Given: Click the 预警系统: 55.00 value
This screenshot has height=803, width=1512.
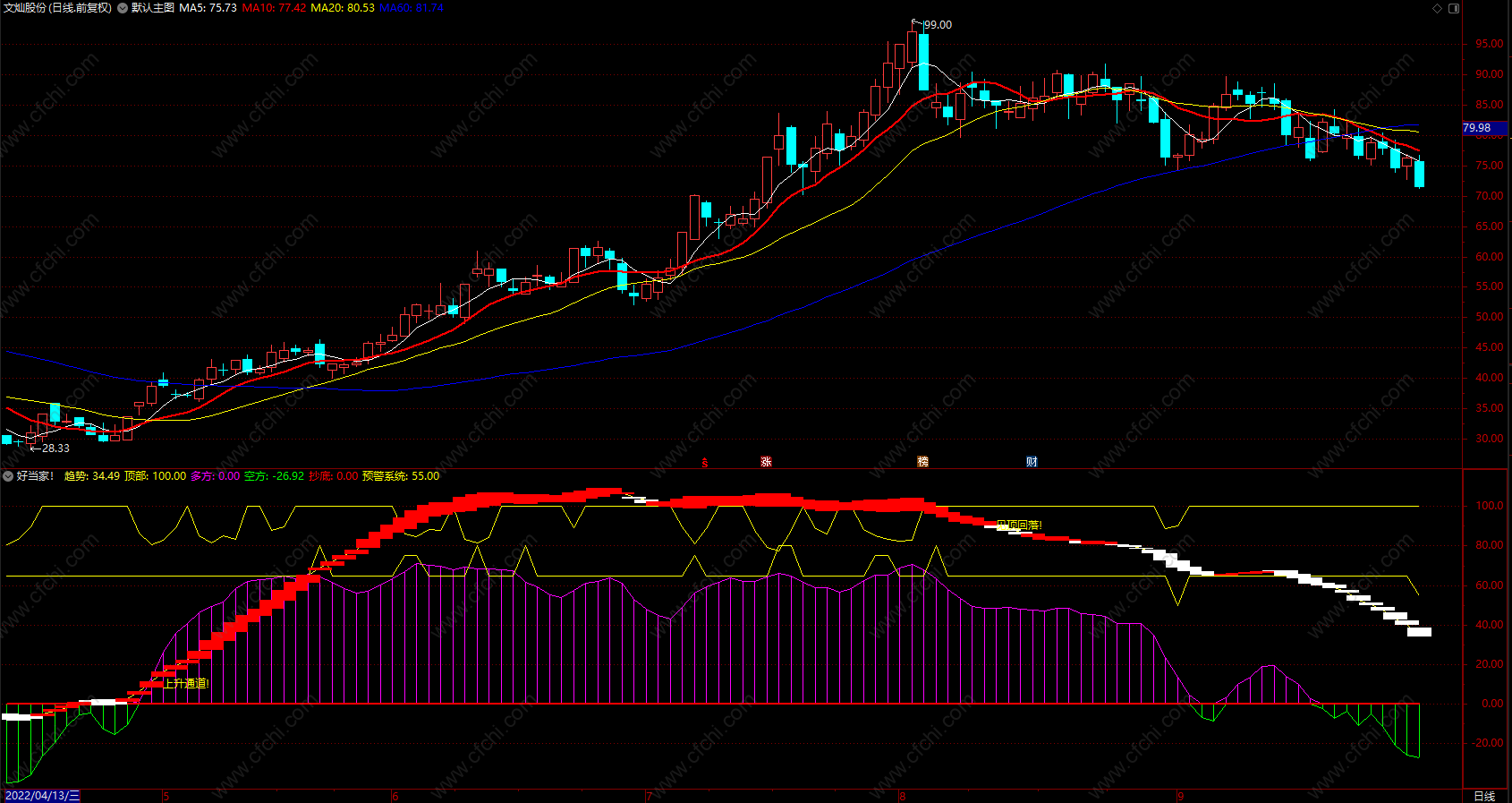Looking at the screenshot, I should pyautogui.click(x=401, y=476).
